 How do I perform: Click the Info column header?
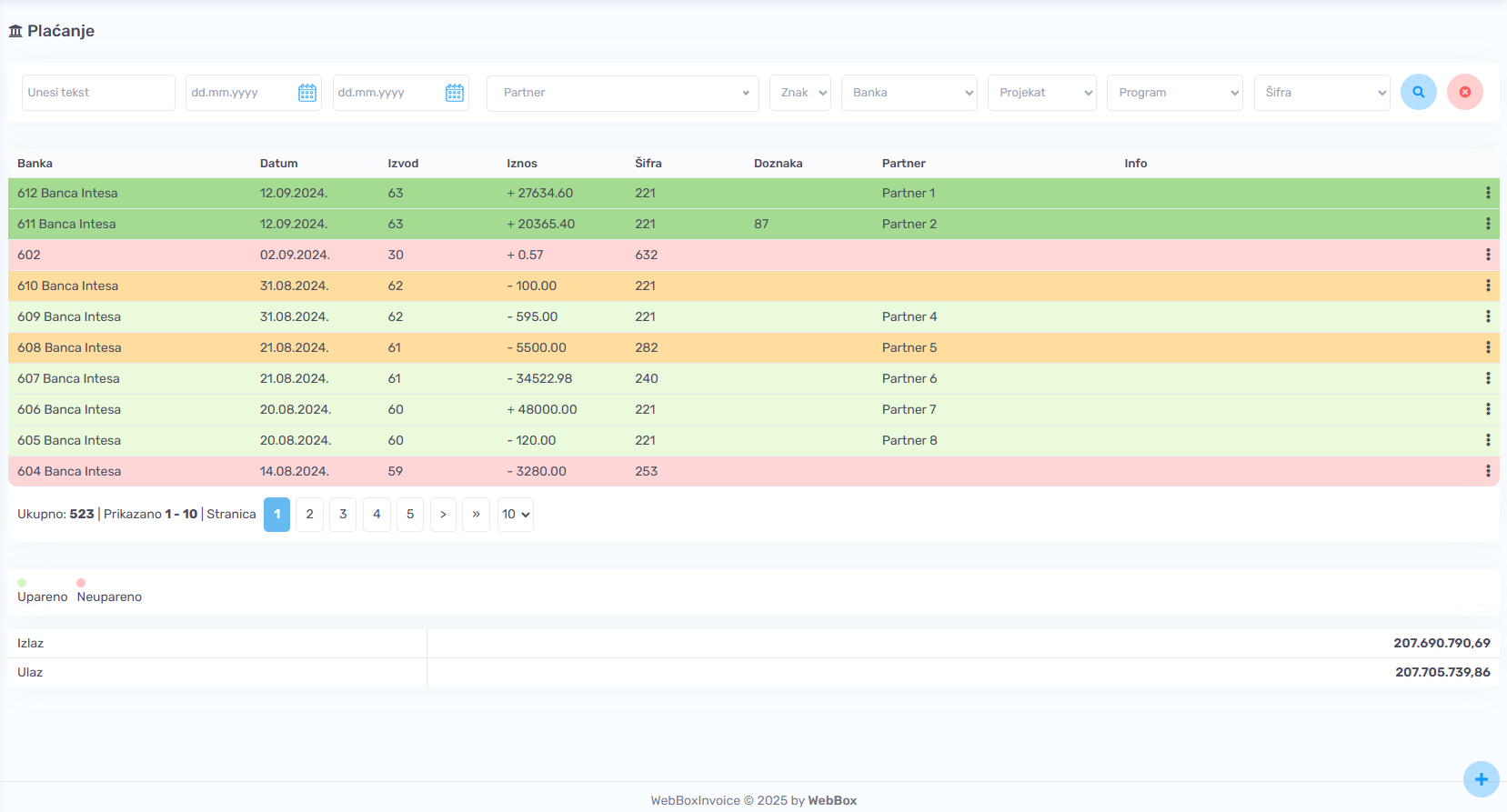tap(1136, 164)
